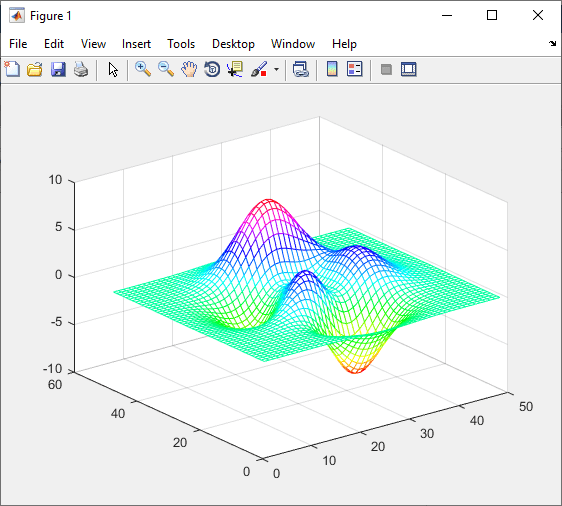Open the View menu

[x=93, y=44]
